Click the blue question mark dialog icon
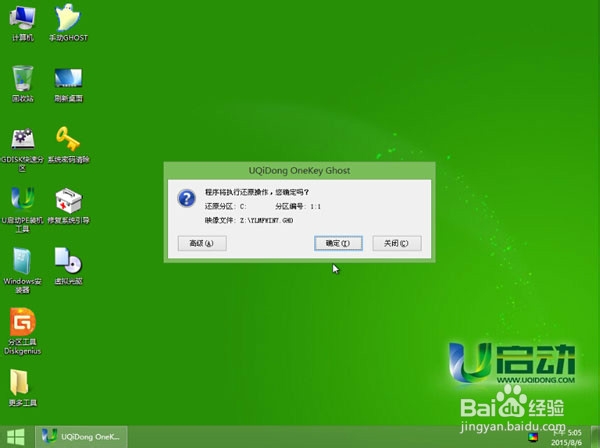Viewport: 600px width, 448px height. [x=187, y=198]
